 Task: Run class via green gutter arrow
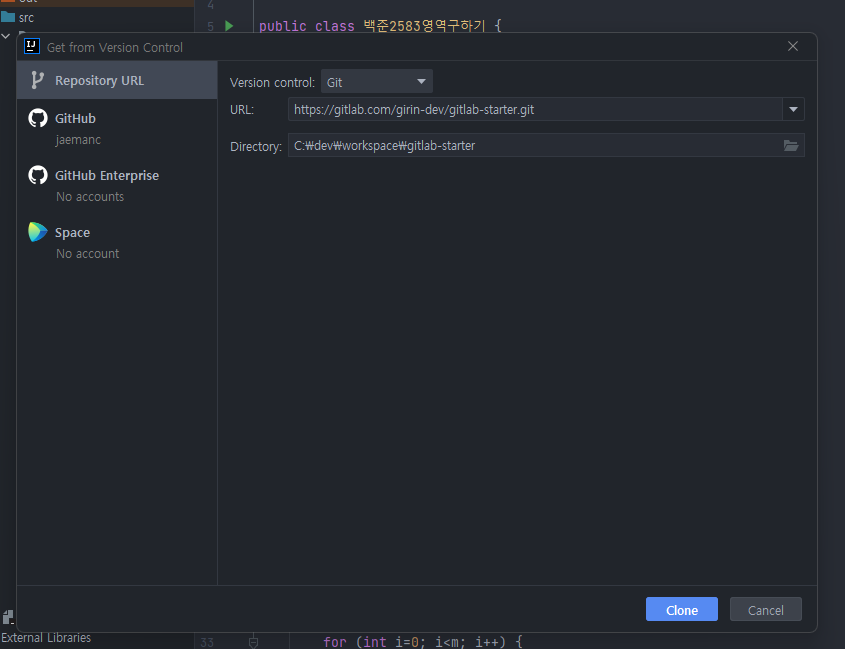(x=229, y=26)
